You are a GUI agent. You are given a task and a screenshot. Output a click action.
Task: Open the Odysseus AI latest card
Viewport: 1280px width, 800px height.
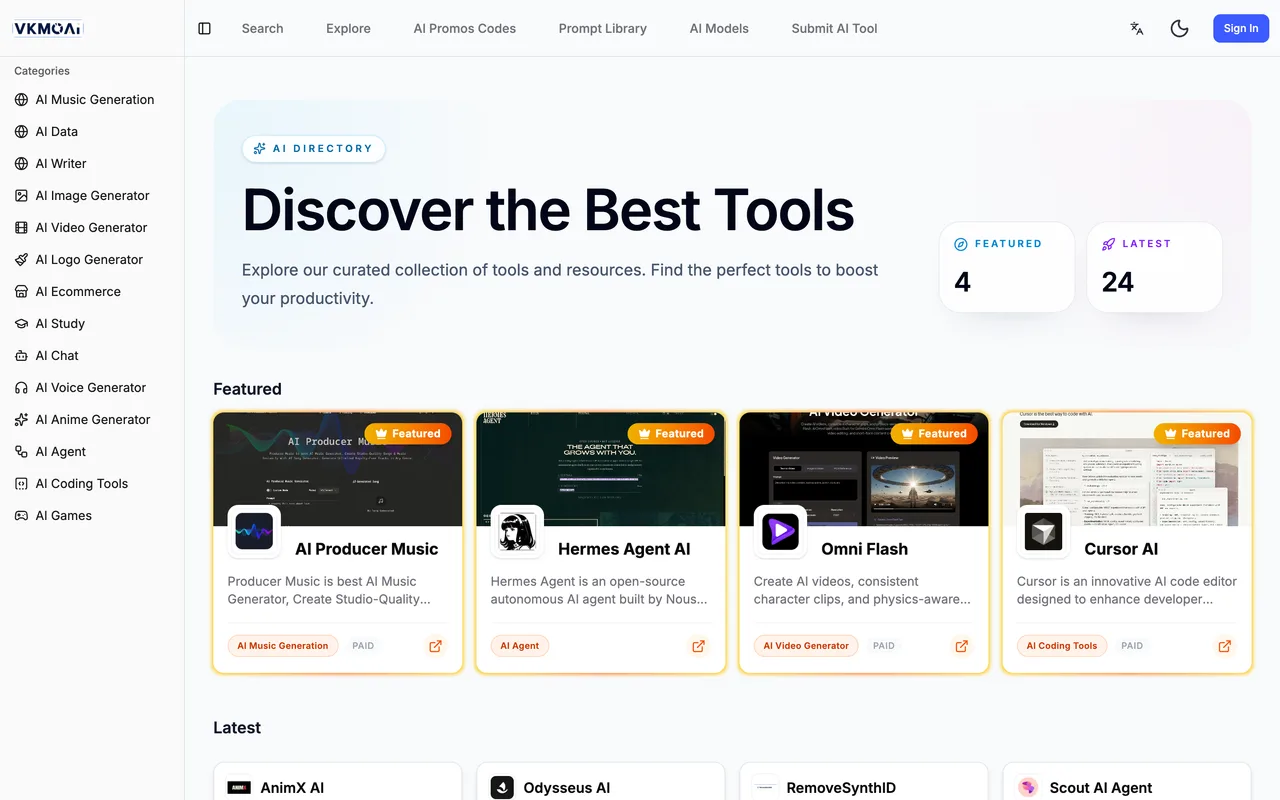[601, 782]
